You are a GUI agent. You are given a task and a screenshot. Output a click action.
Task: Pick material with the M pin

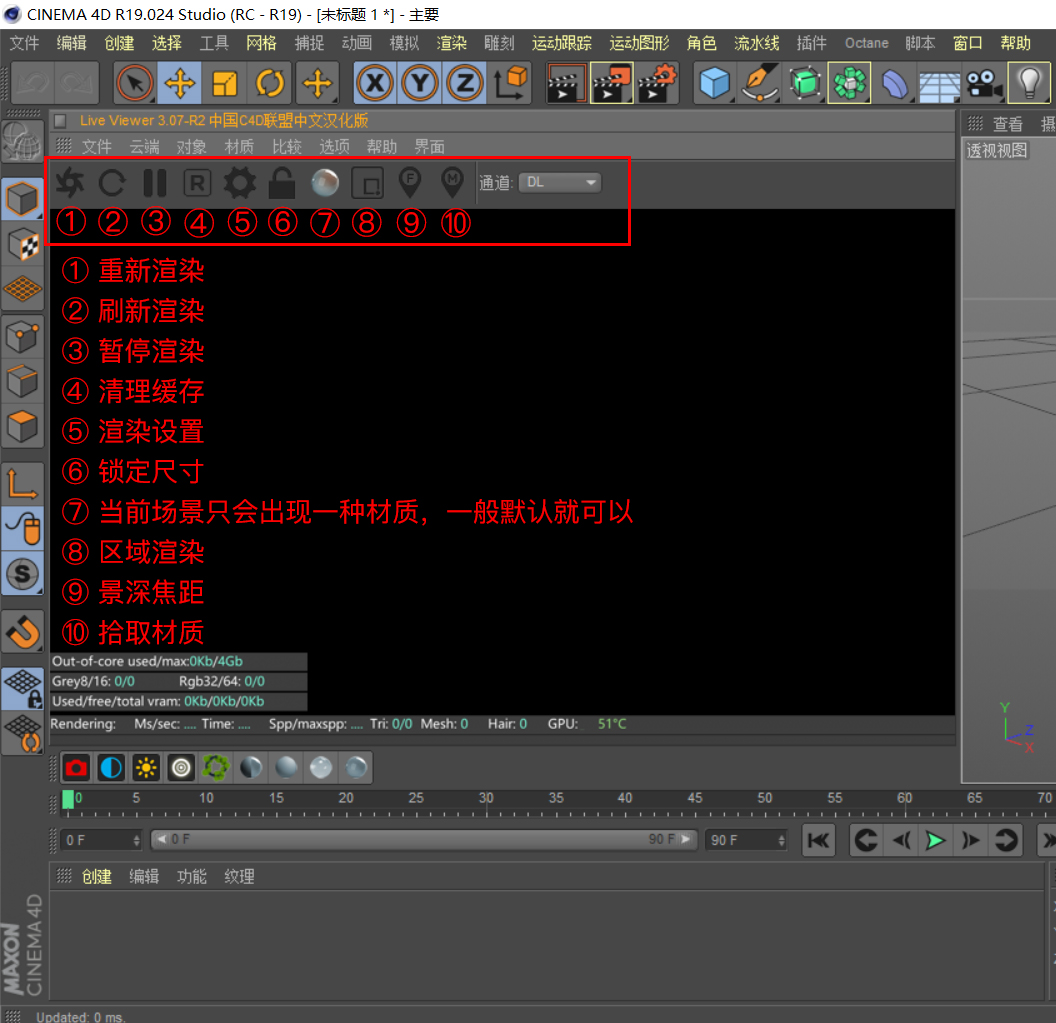tap(453, 183)
